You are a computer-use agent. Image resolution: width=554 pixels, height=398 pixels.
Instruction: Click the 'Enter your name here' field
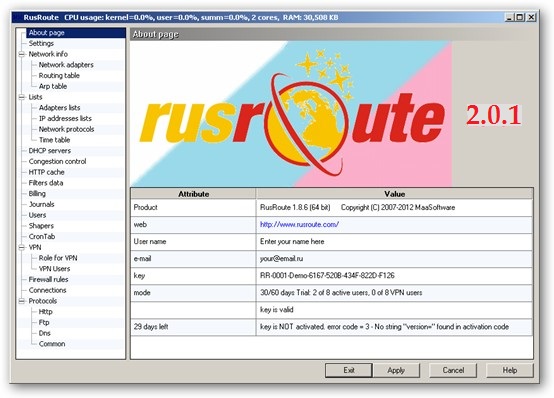pyautogui.click(x=394, y=242)
